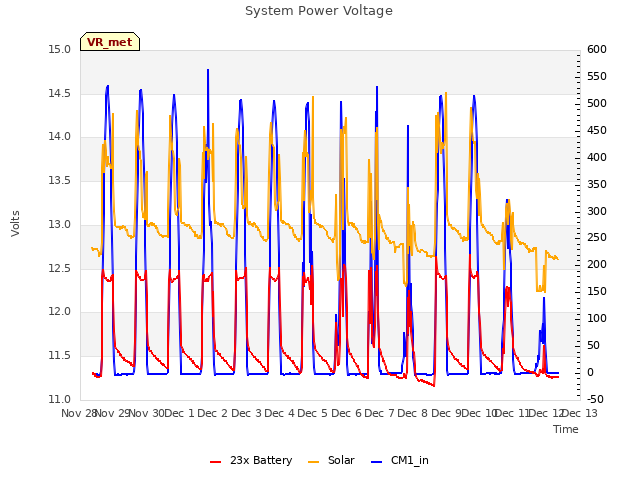Click the Dec 4 date label
Image resolution: width=640 pixels, height=480 pixels.
pos(280,413)
